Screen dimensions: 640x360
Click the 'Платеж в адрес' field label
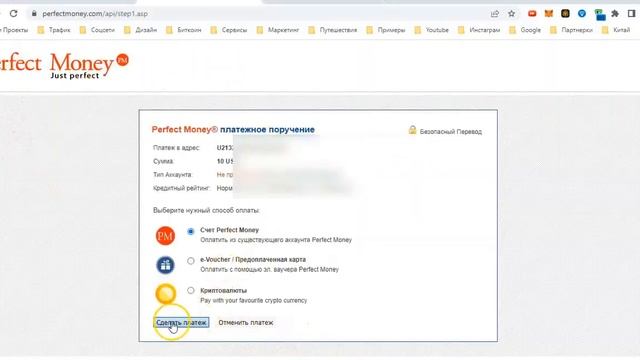[x=176, y=148]
